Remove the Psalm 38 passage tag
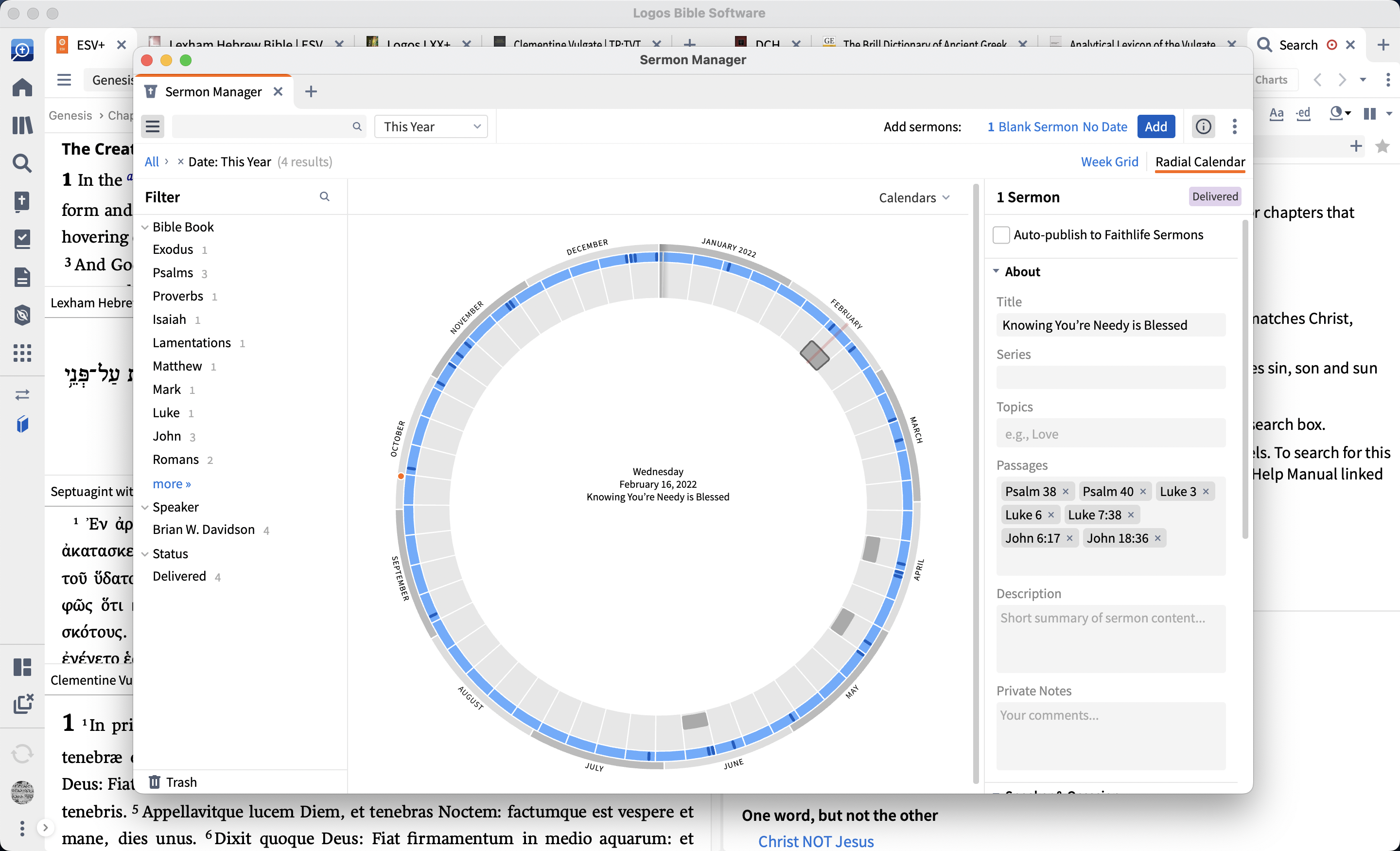Image resolution: width=1400 pixels, height=851 pixels. click(x=1066, y=491)
